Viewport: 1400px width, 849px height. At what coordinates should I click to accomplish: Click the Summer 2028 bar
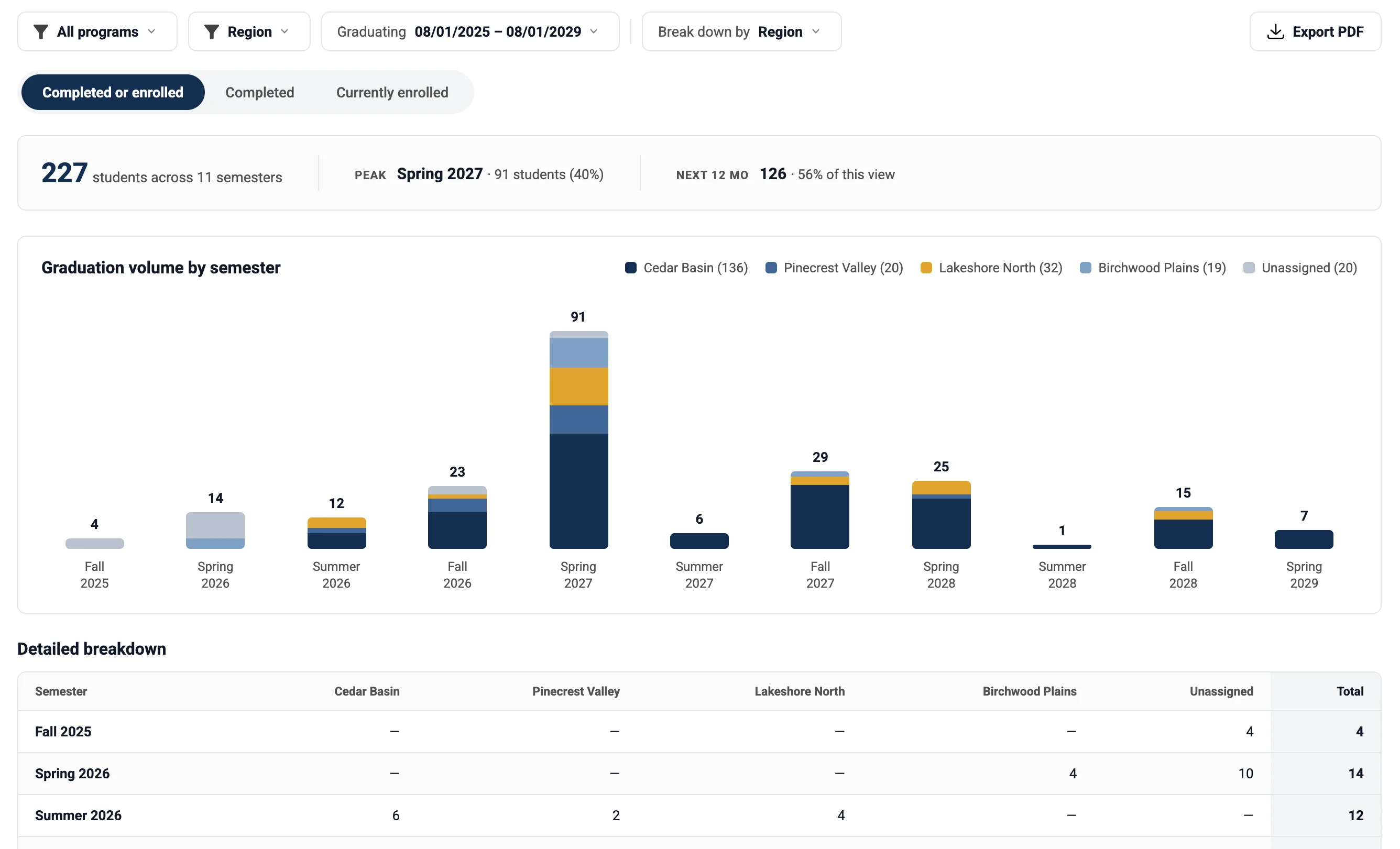(1062, 546)
